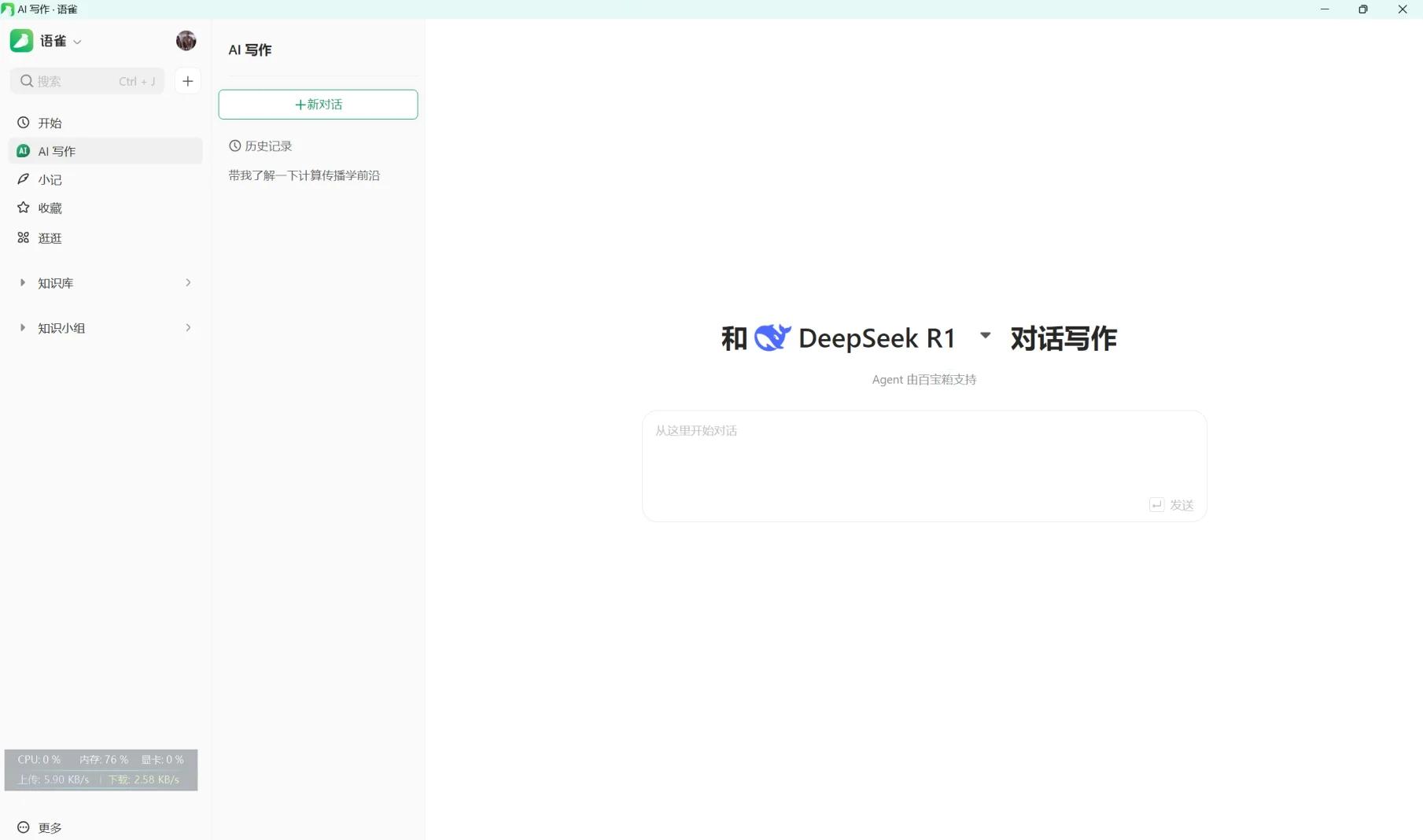1423x840 pixels.
Task: Click the clock icon beside 历史记录
Action: [234, 146]
